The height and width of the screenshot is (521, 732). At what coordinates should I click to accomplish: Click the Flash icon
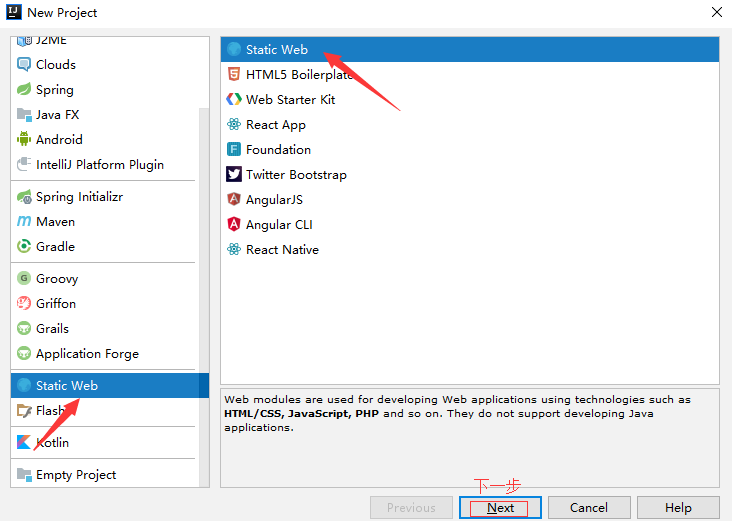[x=24, y=410]
